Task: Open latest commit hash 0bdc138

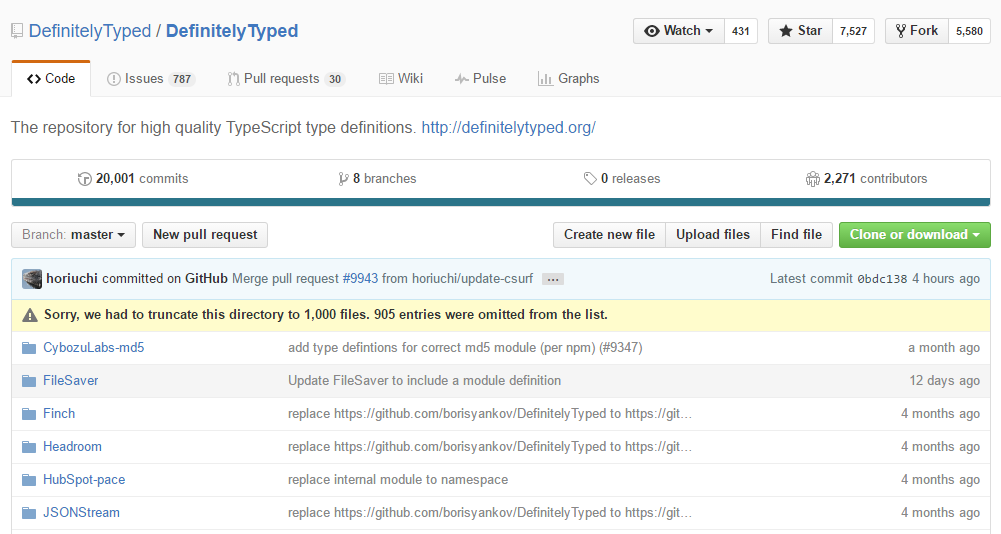Action: tap(882, 279)
